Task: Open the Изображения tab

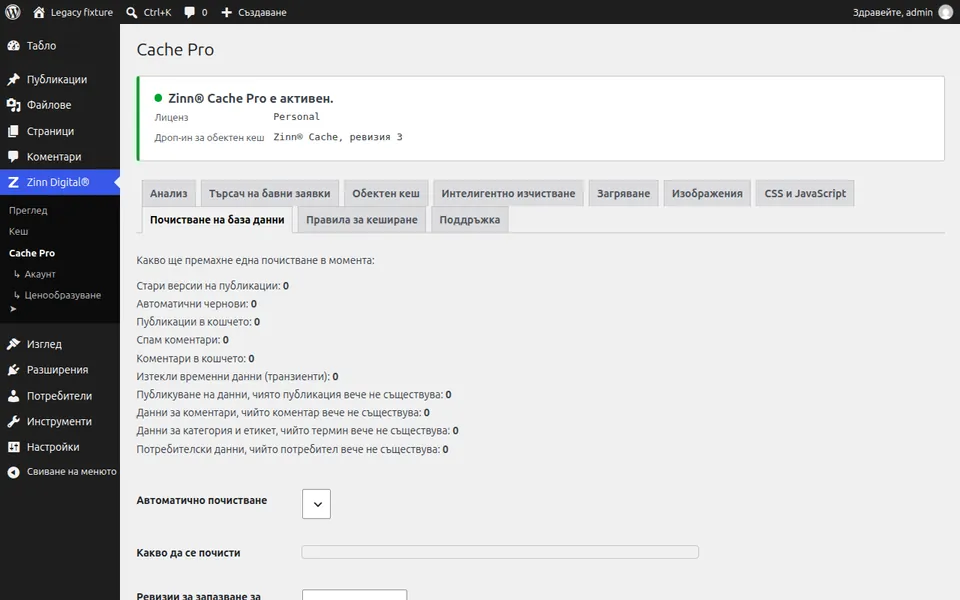Action: 707,193
